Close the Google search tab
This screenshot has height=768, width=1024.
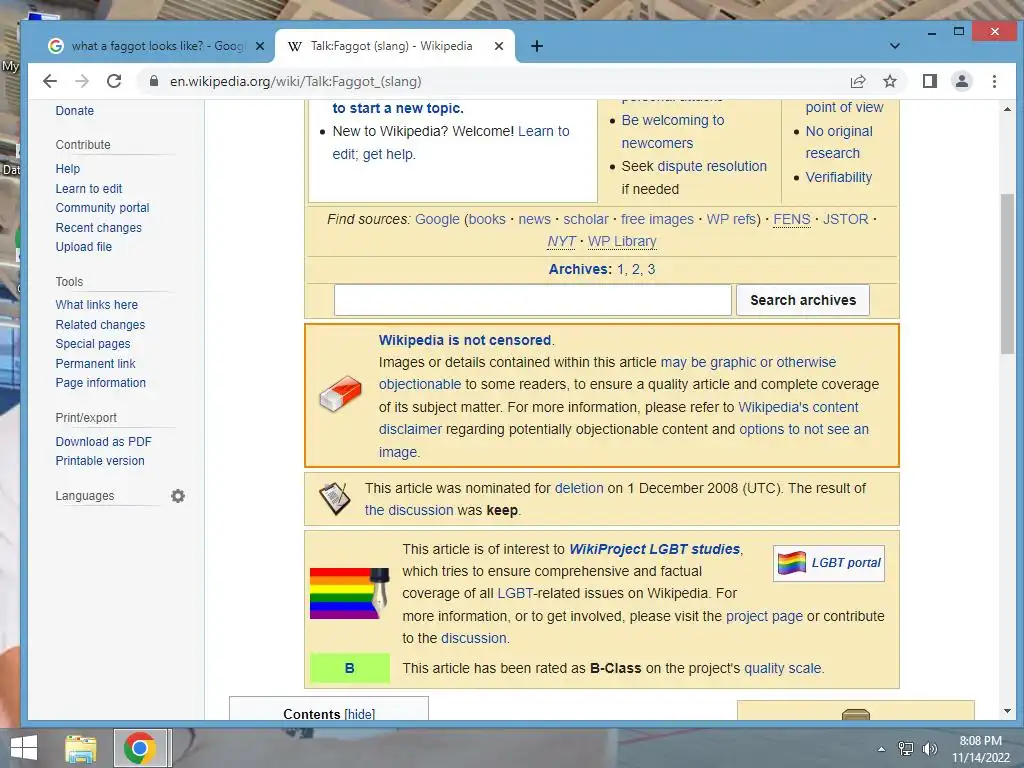259,46
